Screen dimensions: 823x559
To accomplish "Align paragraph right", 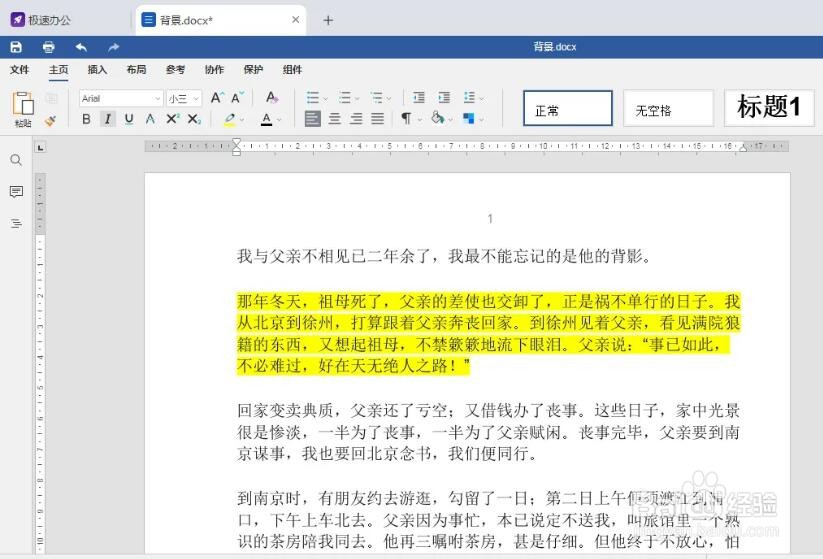I will click(x=356, y=119).
